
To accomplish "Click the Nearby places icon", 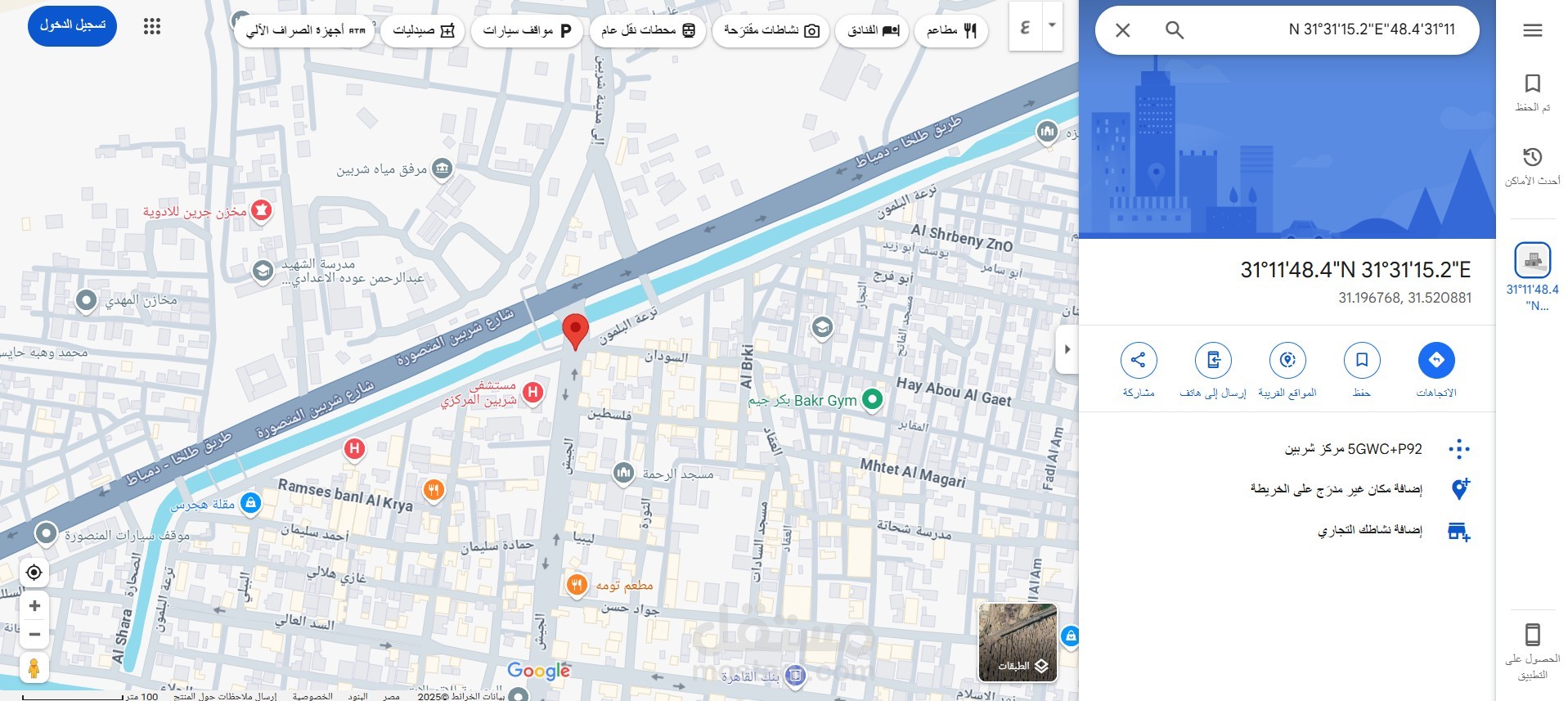I will [x=1287, y=360].
